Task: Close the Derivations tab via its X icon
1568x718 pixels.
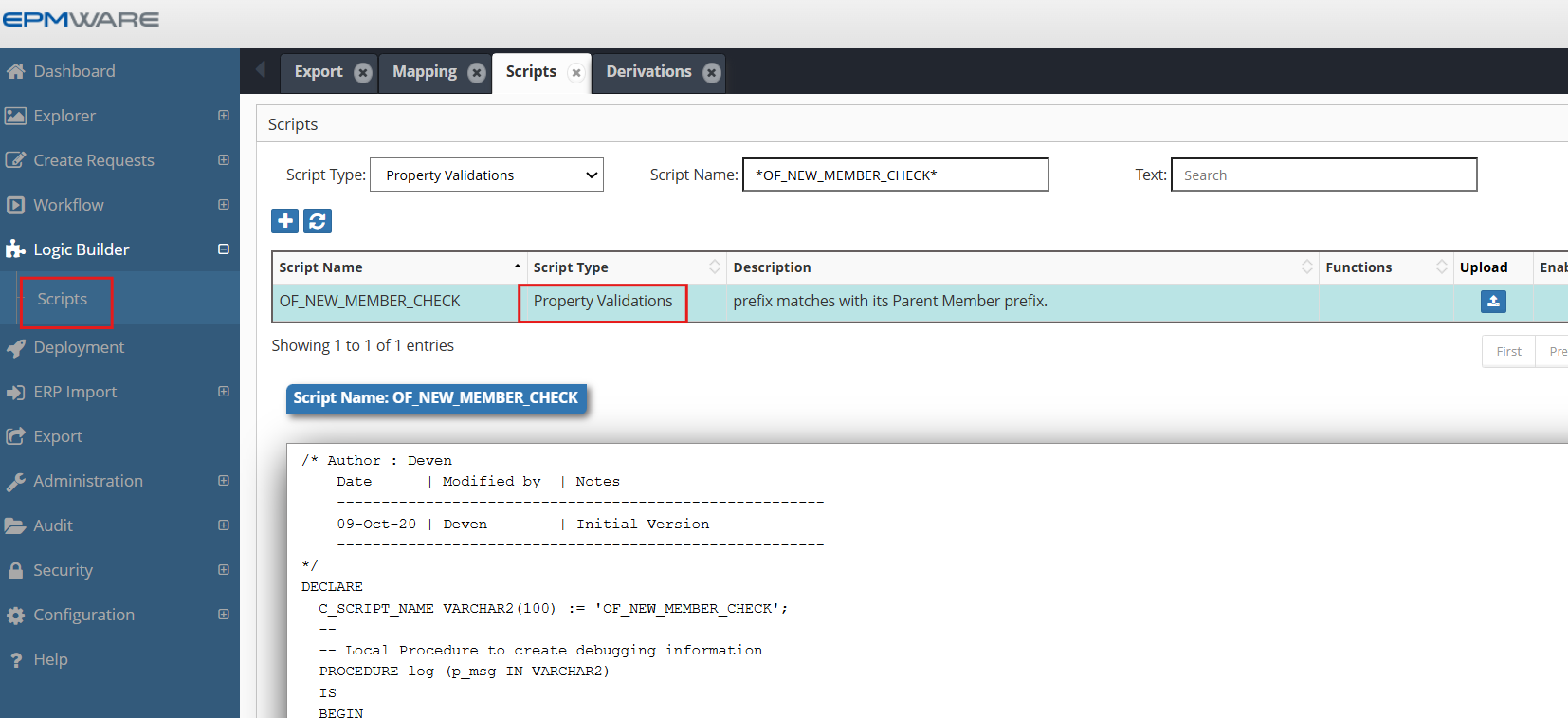Action: 712,73
